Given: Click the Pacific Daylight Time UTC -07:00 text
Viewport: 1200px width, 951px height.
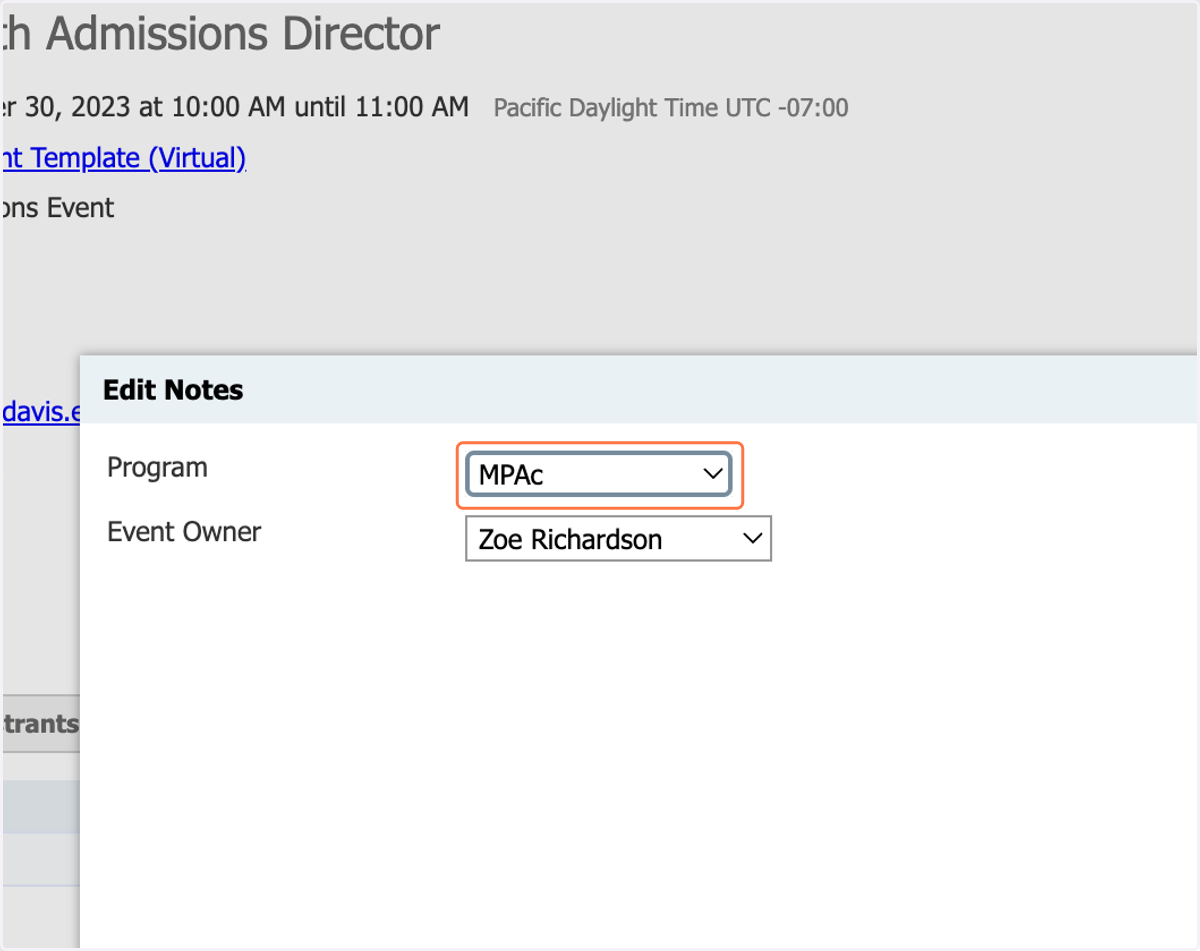Looking at the screenshot, I should pos(671,108).
